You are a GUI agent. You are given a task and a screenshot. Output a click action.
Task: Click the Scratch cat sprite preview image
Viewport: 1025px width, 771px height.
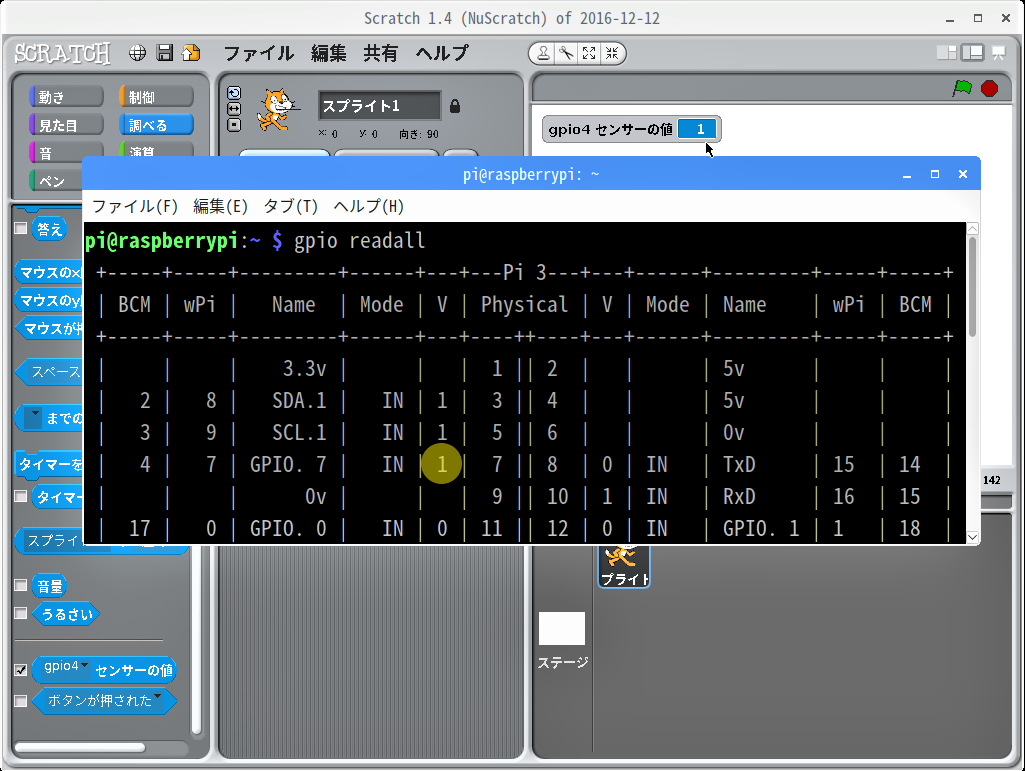(x=277, y=110)
